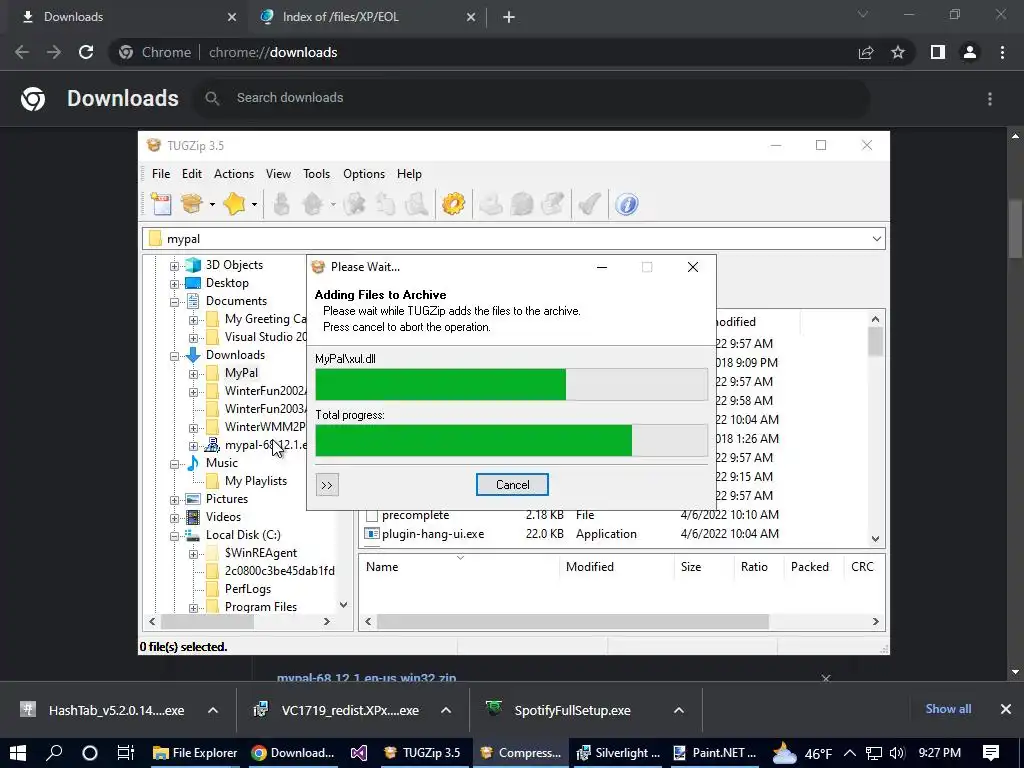The height and width of the screenshot is (768, 1024).
Task: Open the dropdown arrow beside Open Archive icon
Action: 212,204
